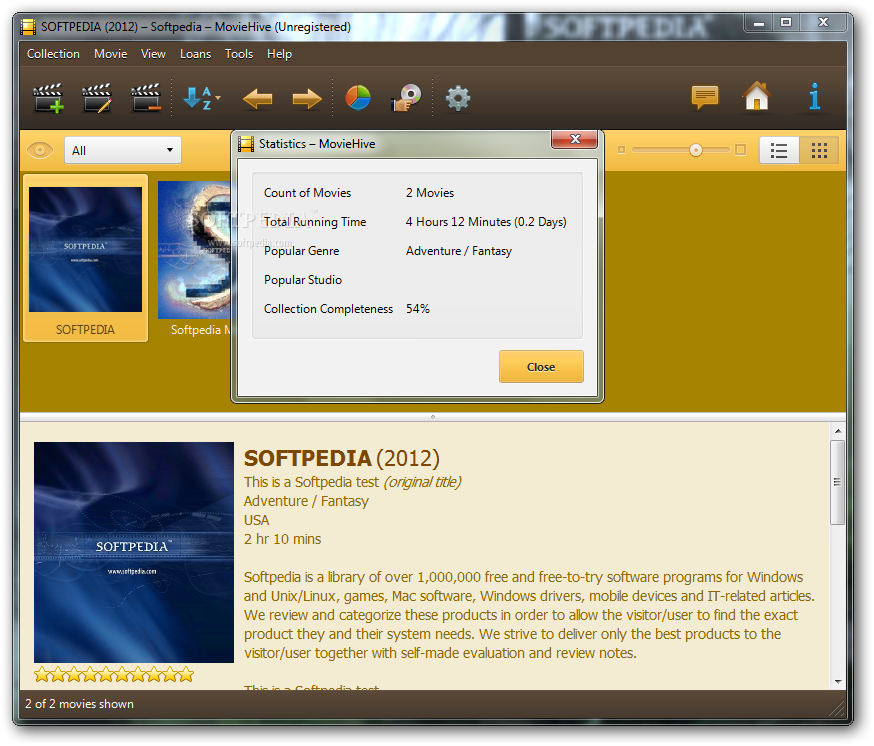Click '2 of 2 movies shown' status text
Screen dimensions: 874x746
pyautogui.click(x=79, y=704)
